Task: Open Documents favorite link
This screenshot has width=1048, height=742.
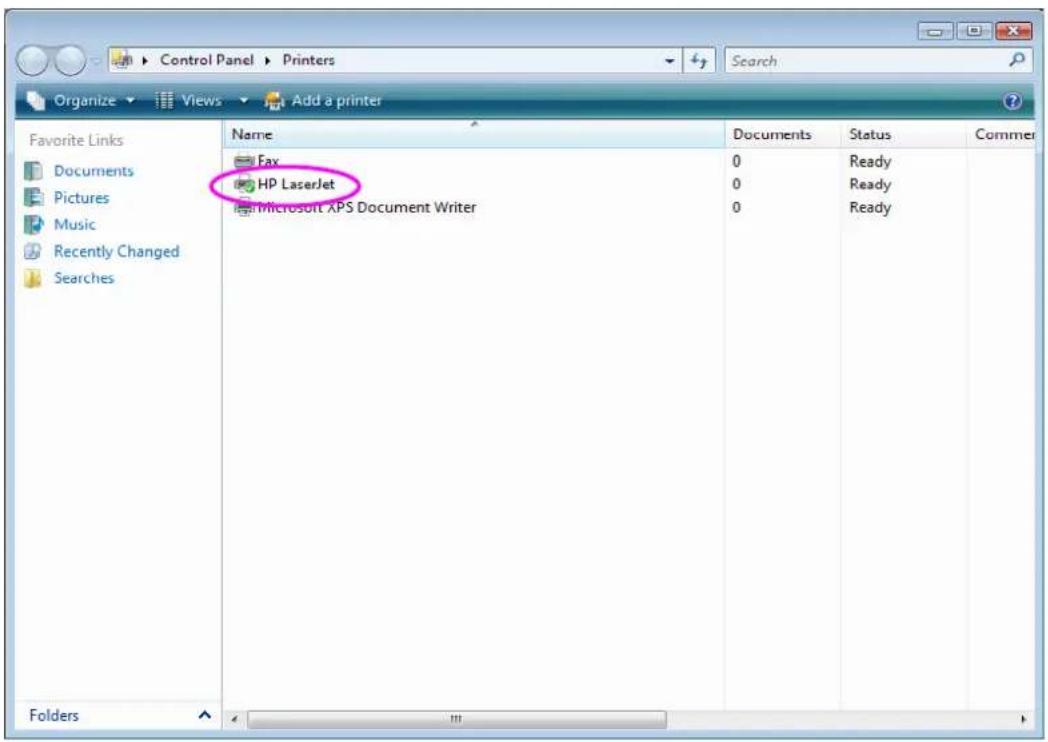Action: pyautogui.click(x=94, y=171)
